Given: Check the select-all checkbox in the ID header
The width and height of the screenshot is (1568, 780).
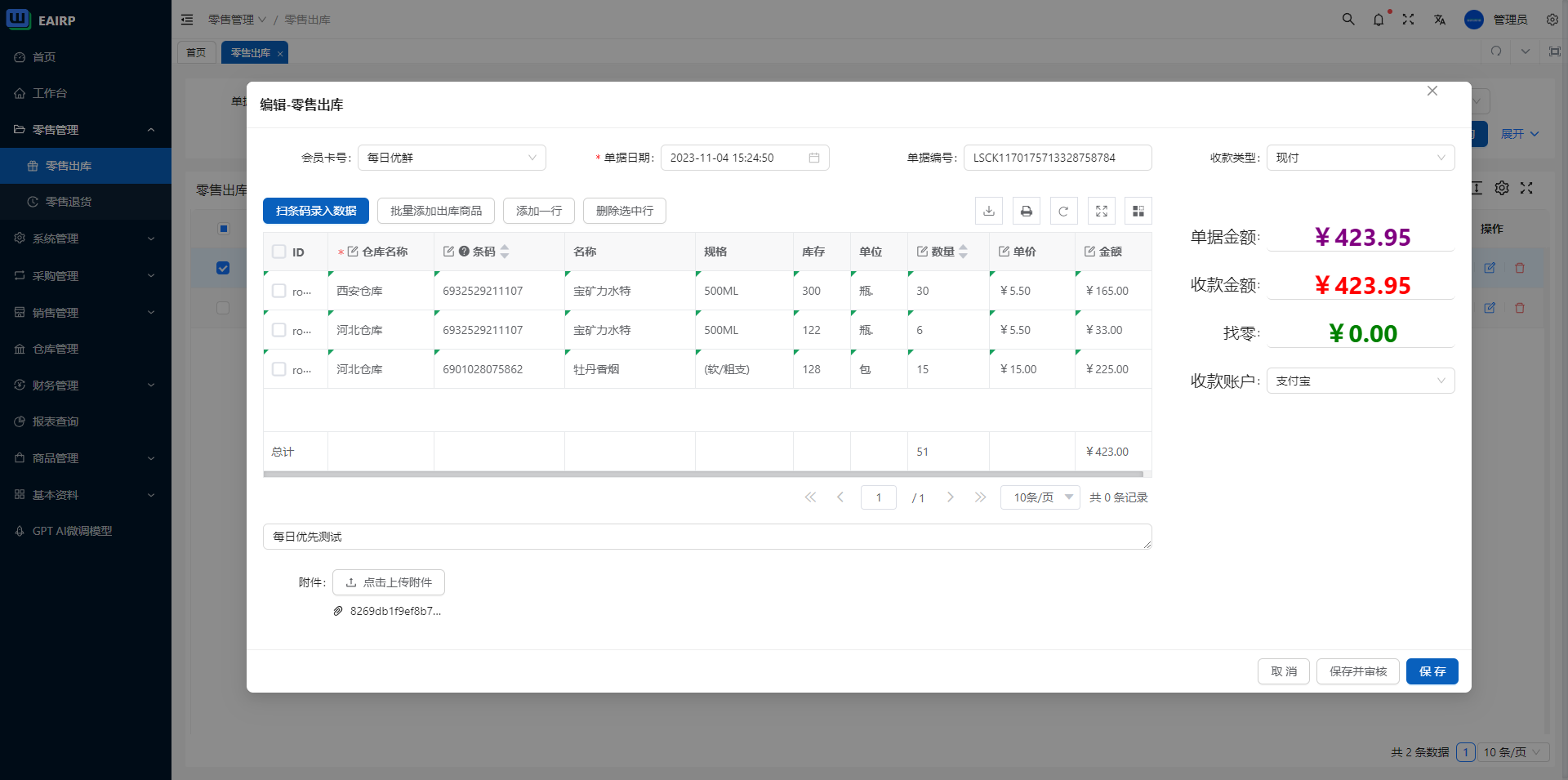Looking at the screenshot, I should click(x=279, y=252).
